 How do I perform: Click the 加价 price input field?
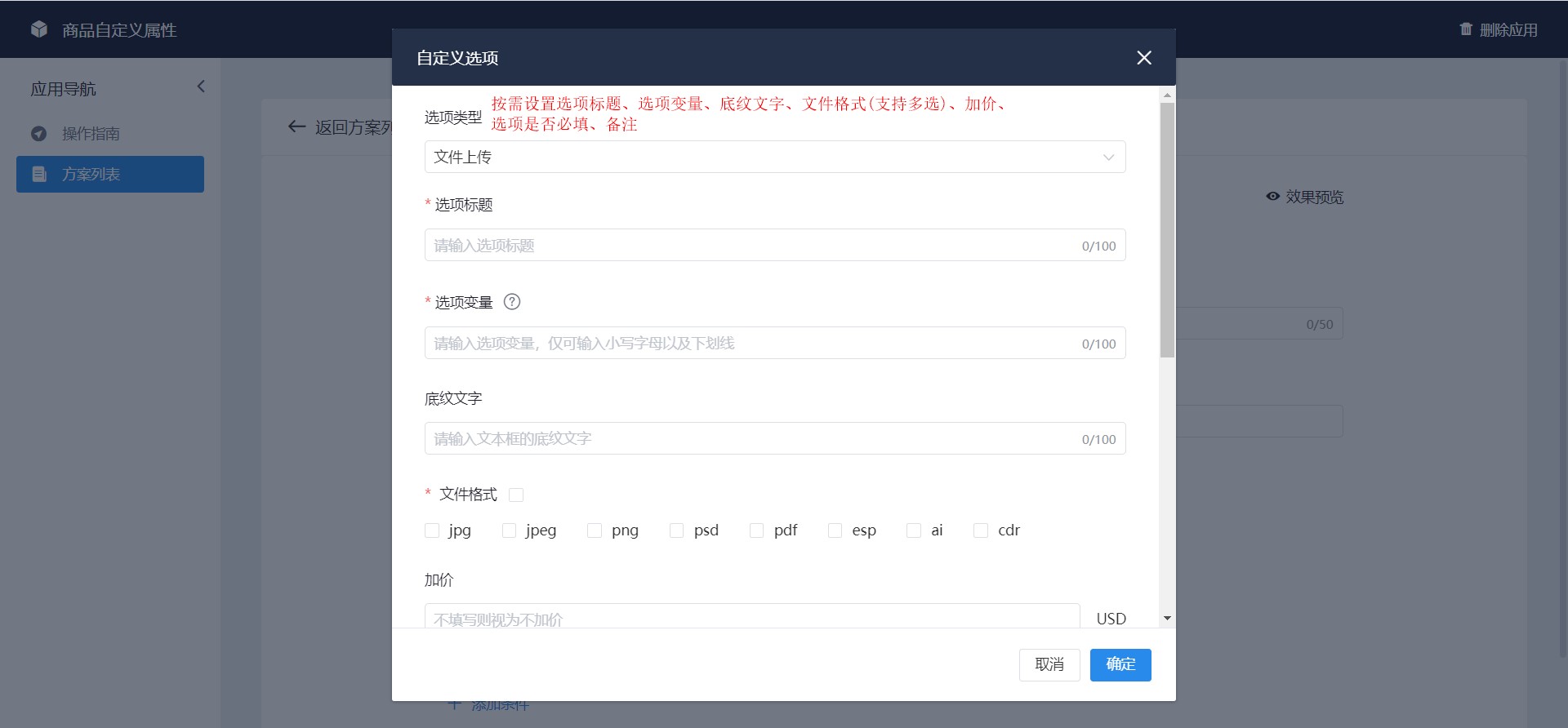pyautogui.click(x=752, y=616)
